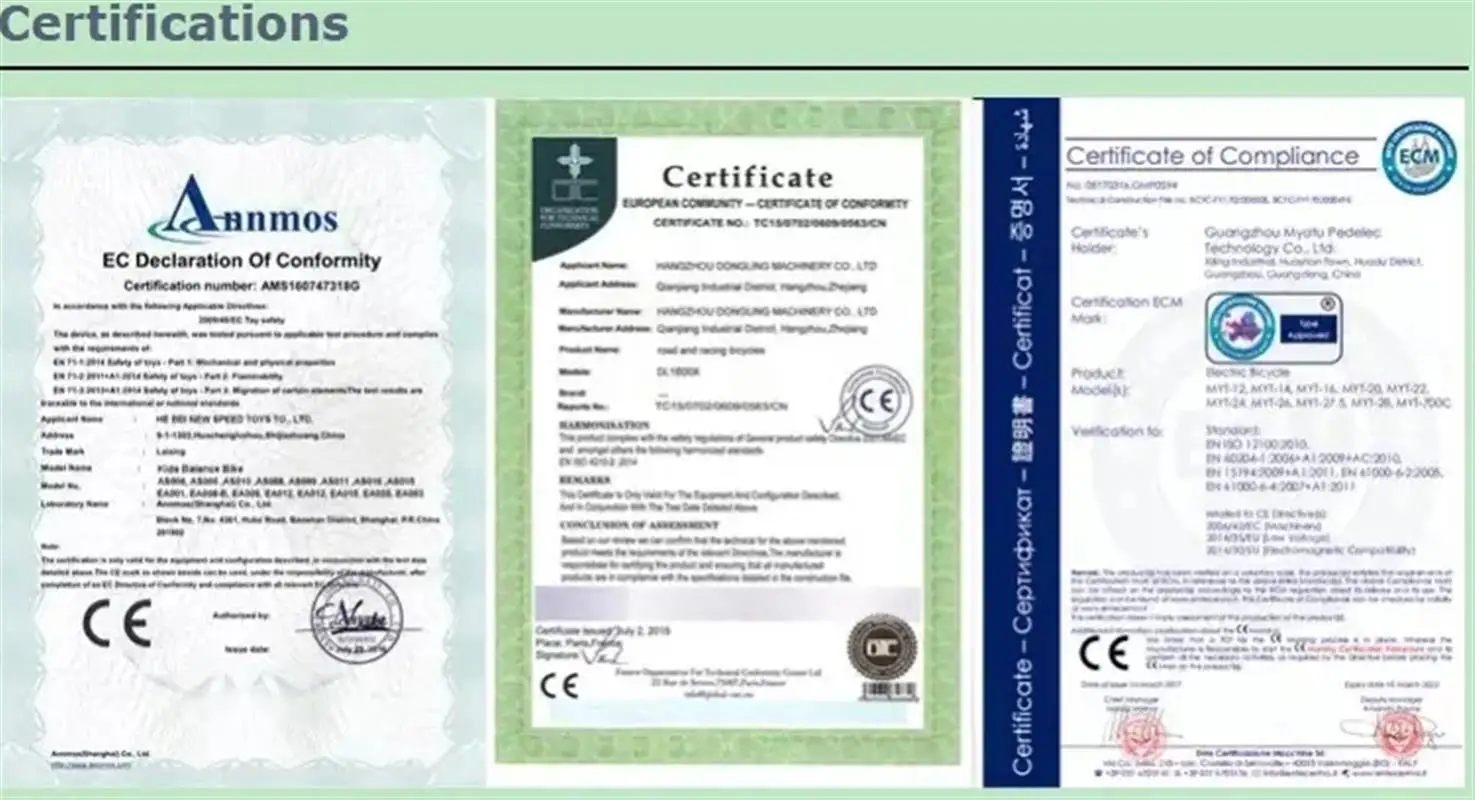Click the "Certifications" page heading
The image size is (1475, 800).
(174, 24)
